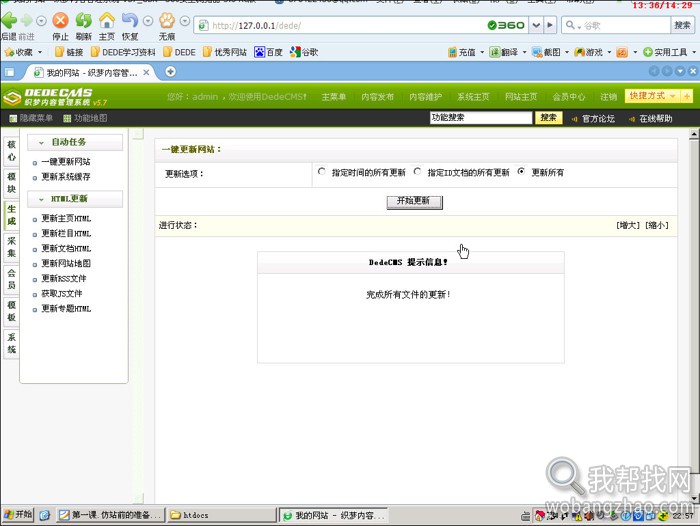Image resolution: width=700 pixels, height=526 pixels.
Task: Select the 模板 sidebar tab
Action: point(12,311)
